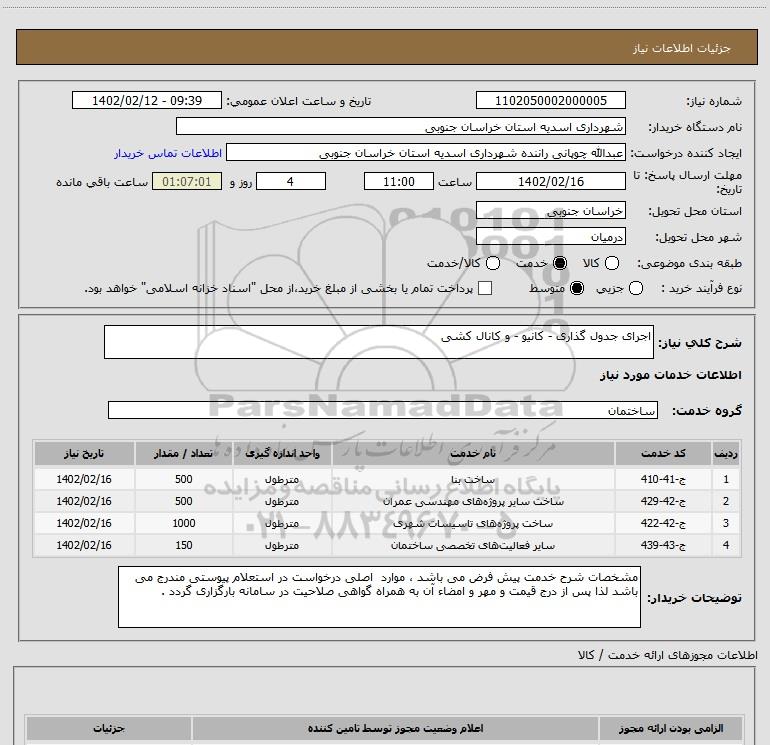Click سایر فعالیت‌های تخصصی ساختمان cell
Viewport: 770px width, 745px height.
tap(473, 546)
